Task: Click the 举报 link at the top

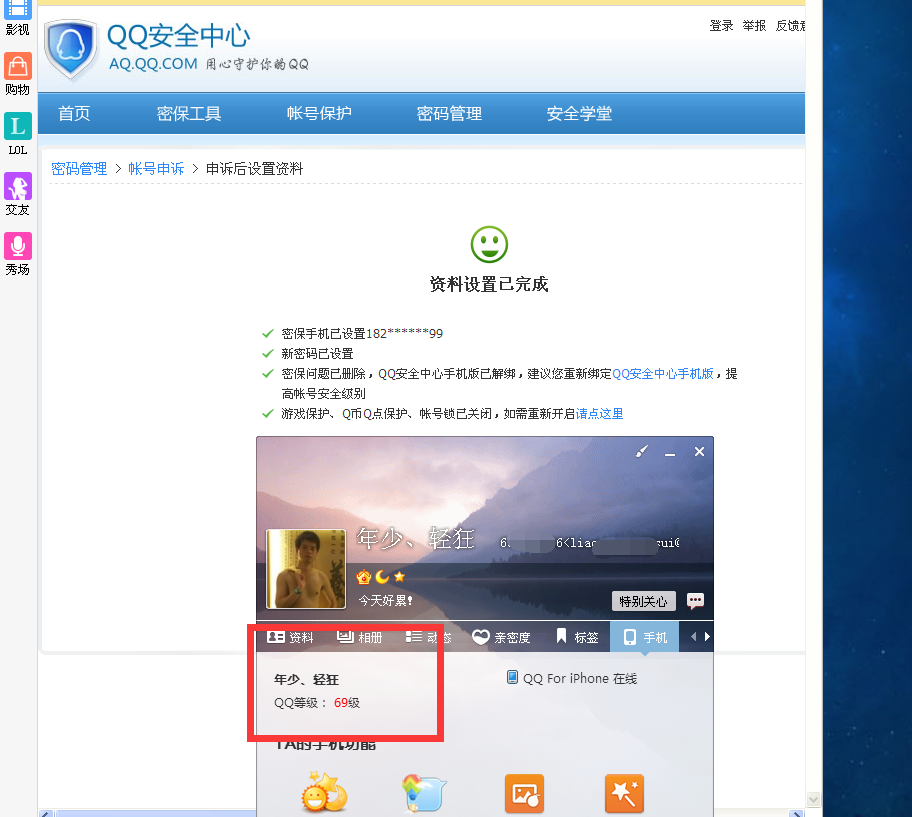Action: tap(754, 26)
